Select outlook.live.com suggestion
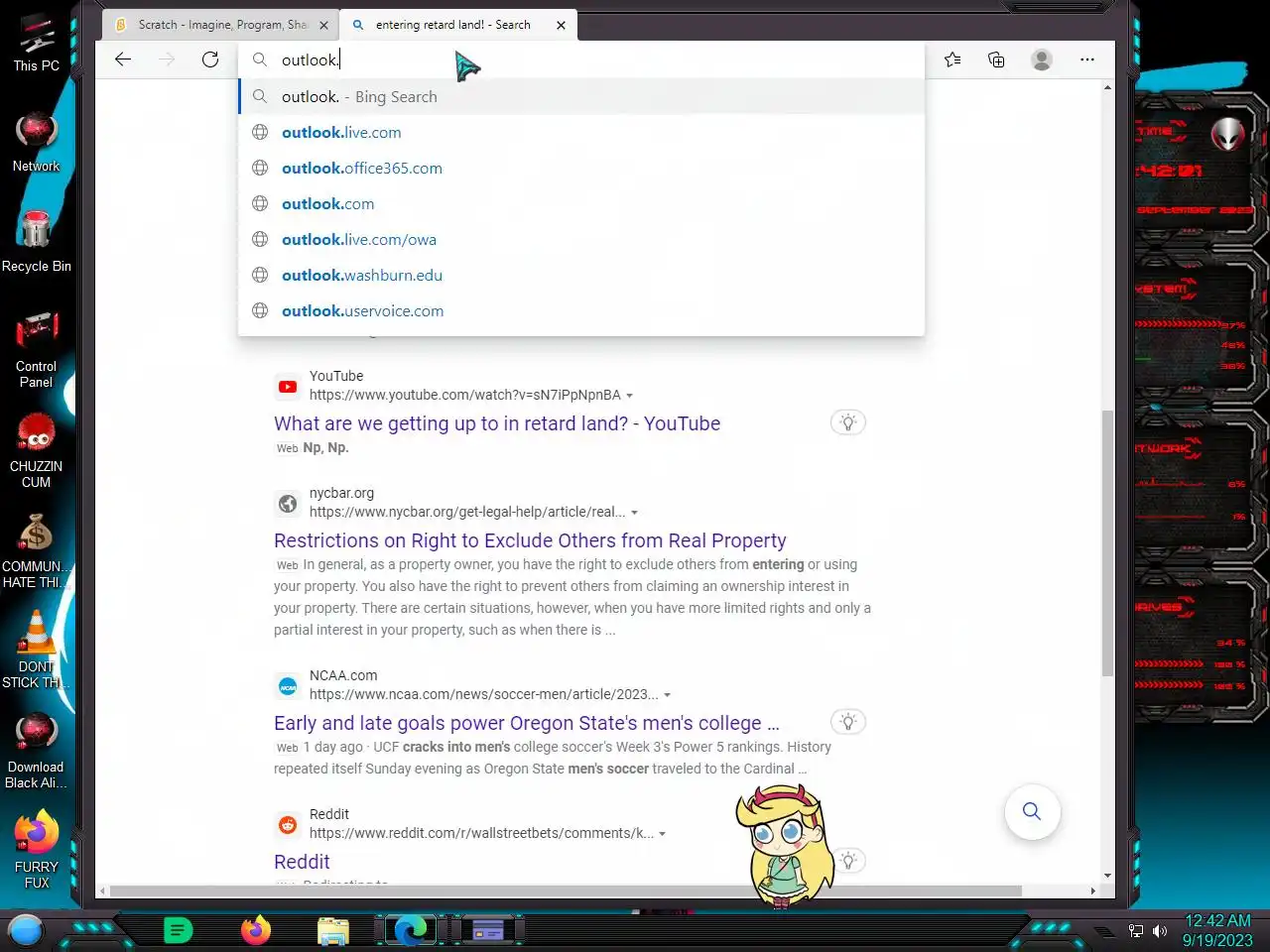 tap(581, 132)
